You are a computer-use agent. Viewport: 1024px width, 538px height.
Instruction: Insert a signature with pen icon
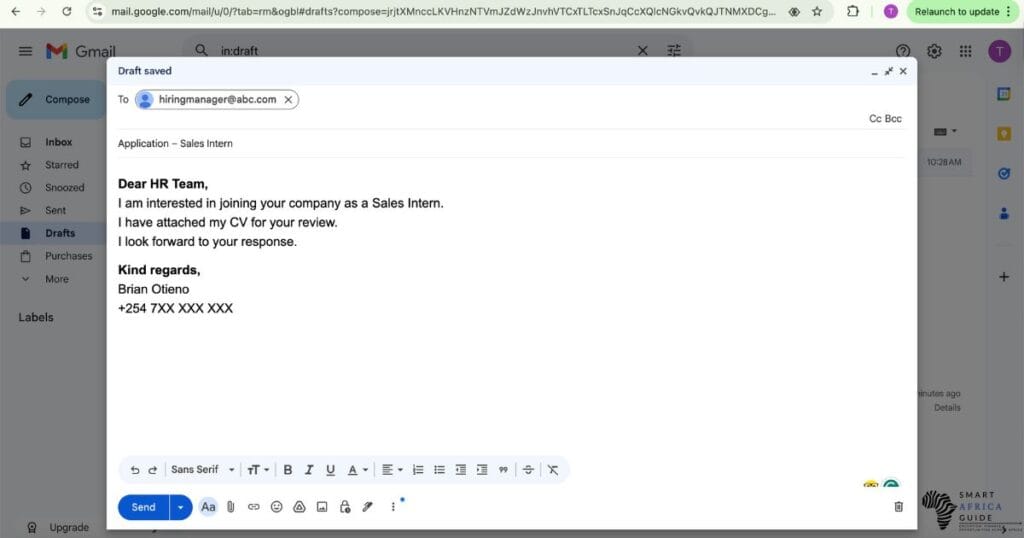point(368,507)
